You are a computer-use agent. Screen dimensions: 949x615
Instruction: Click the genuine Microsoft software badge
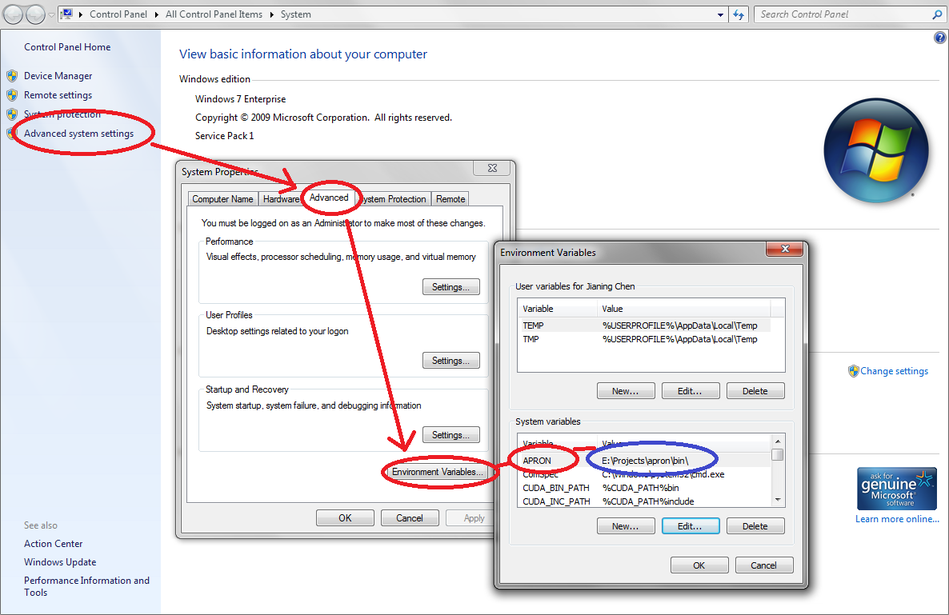tap(896, 488)
